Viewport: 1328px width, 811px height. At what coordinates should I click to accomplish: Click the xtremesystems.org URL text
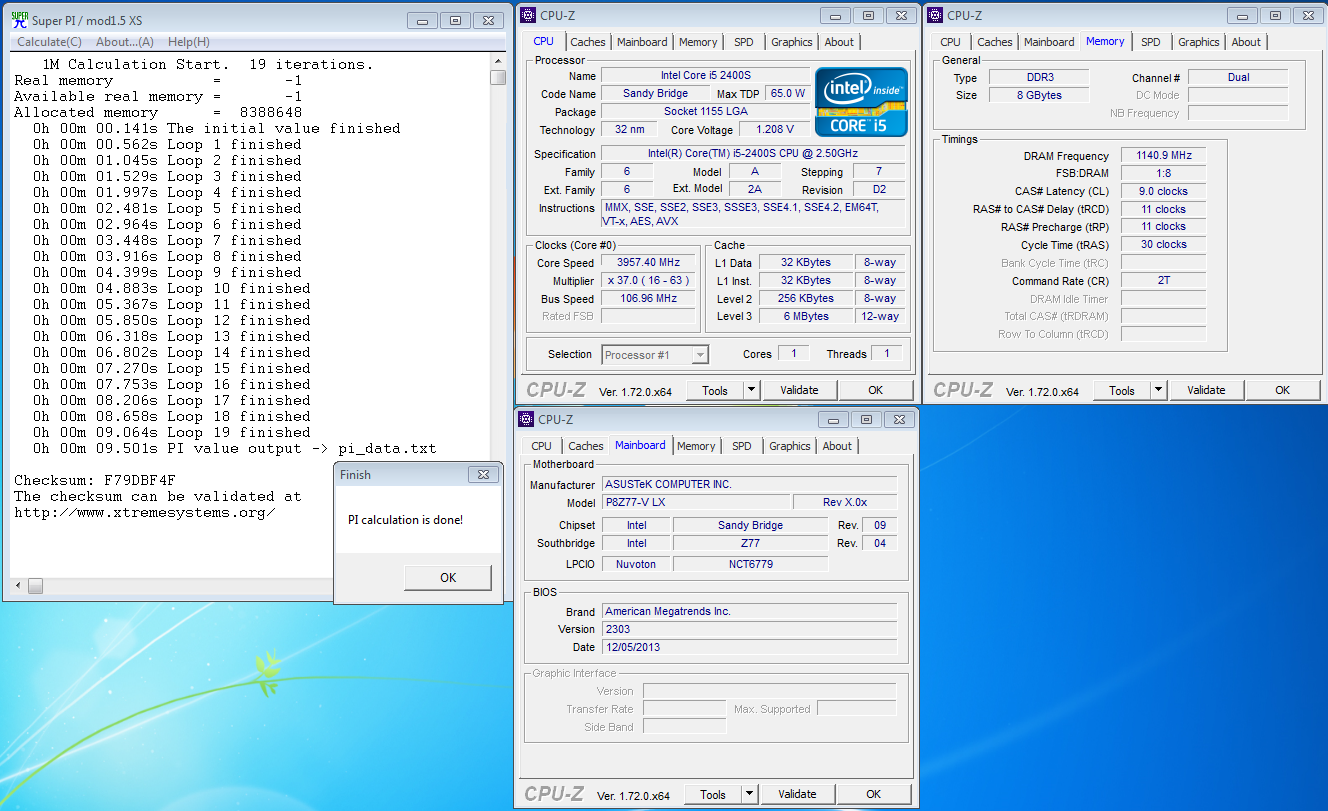click(145, 512)
